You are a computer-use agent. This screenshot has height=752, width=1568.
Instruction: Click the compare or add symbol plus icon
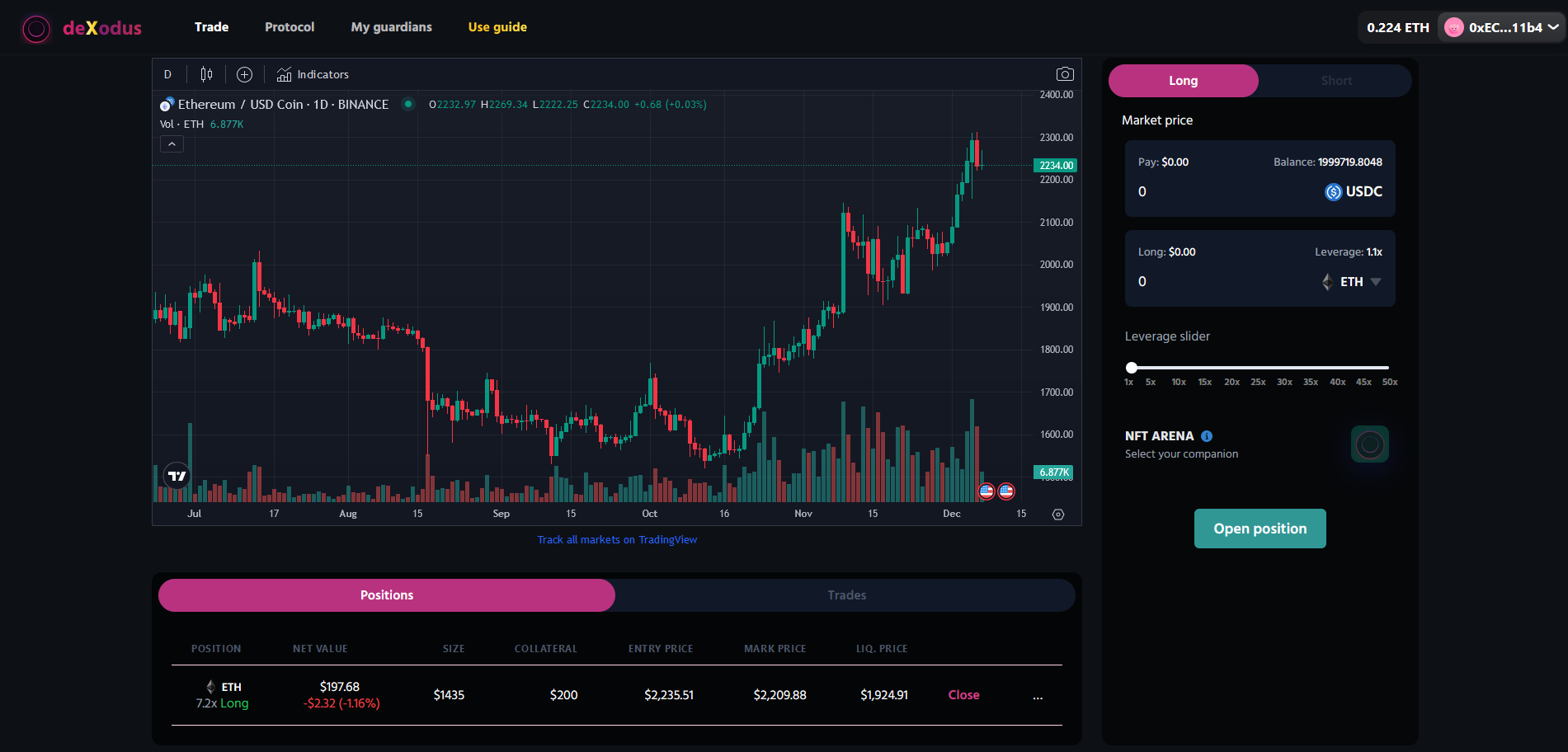[x=244, y=74]
